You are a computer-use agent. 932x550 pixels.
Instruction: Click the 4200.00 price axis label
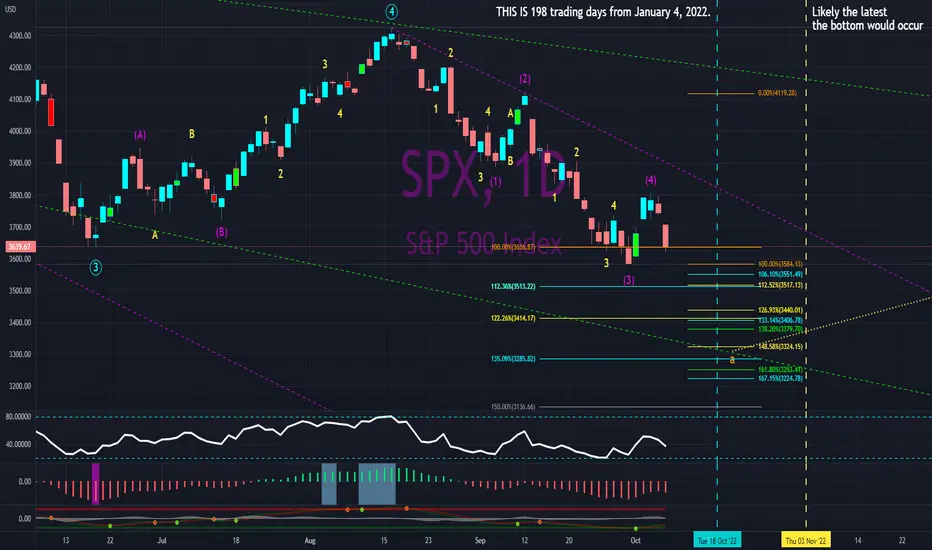20,67
